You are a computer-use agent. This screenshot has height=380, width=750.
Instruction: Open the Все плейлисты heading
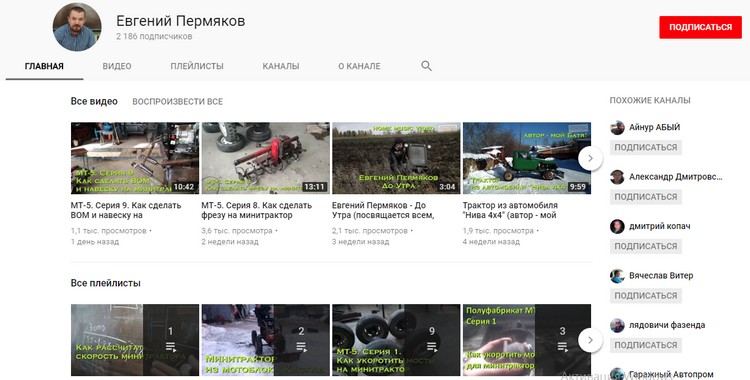[x=106, y=283]
